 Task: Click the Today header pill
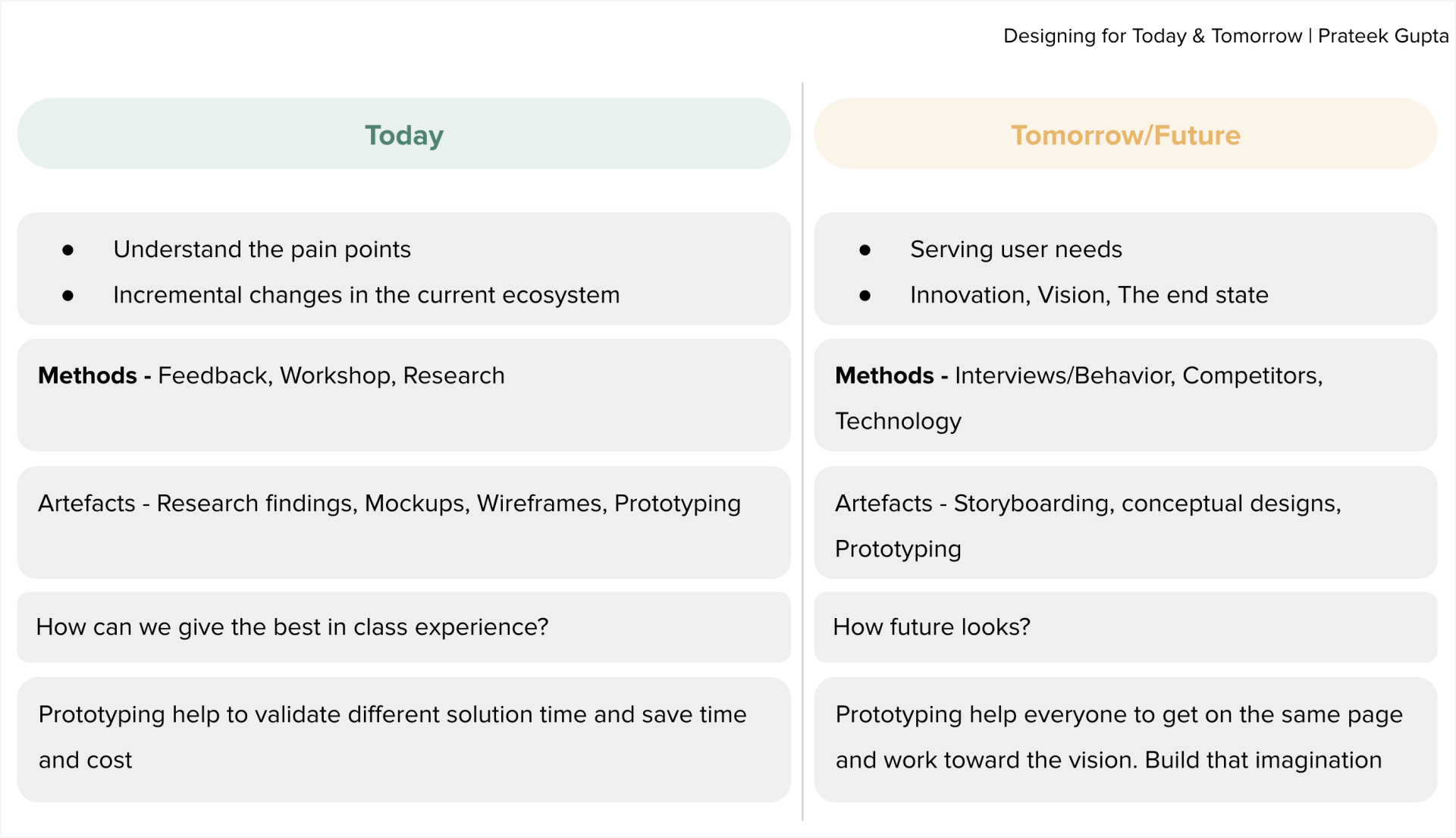[x=403, y=134]
